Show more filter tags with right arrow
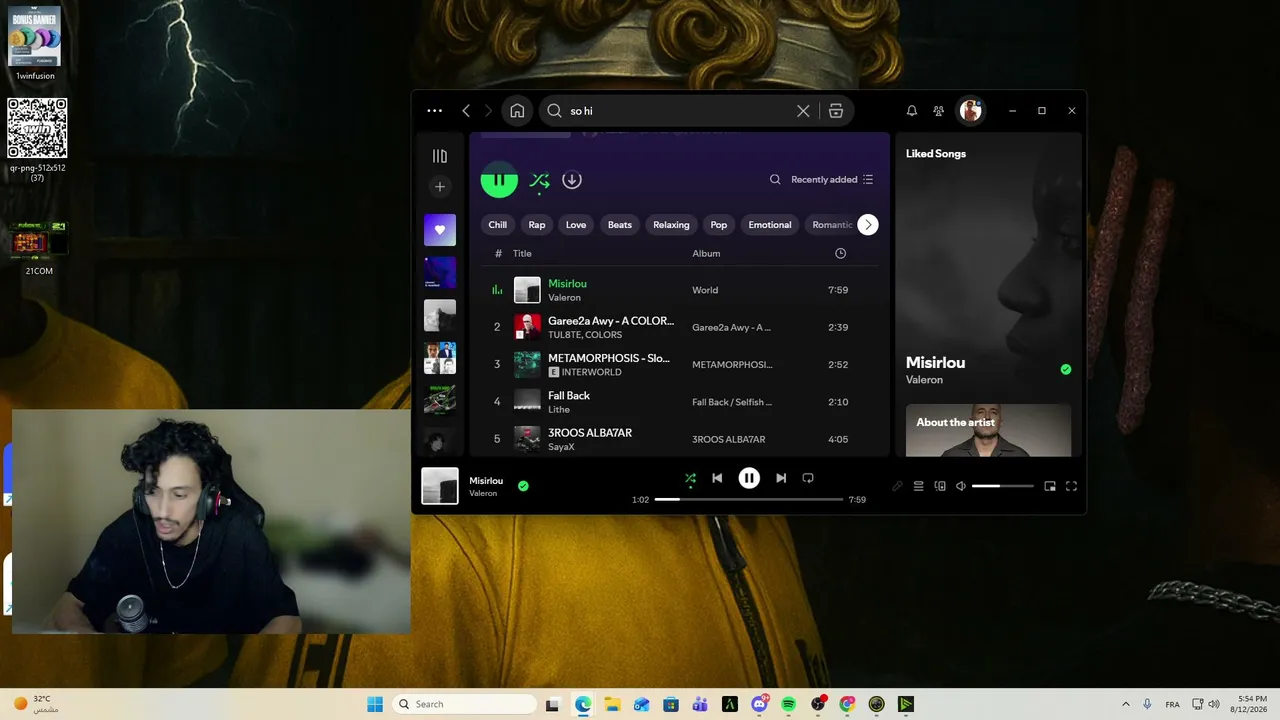 click(x=868, y=225)
